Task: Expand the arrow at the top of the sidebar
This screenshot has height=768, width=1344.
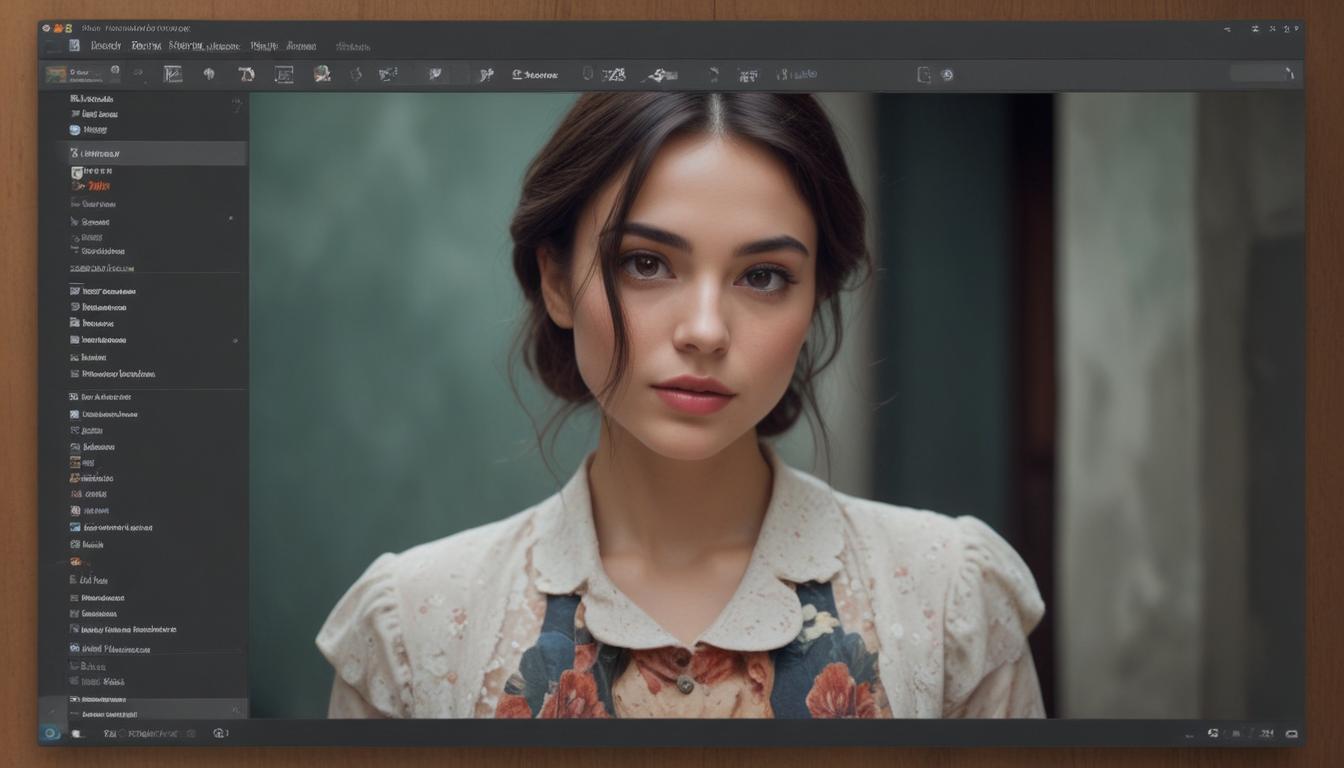Action: [x=237, y=101]
